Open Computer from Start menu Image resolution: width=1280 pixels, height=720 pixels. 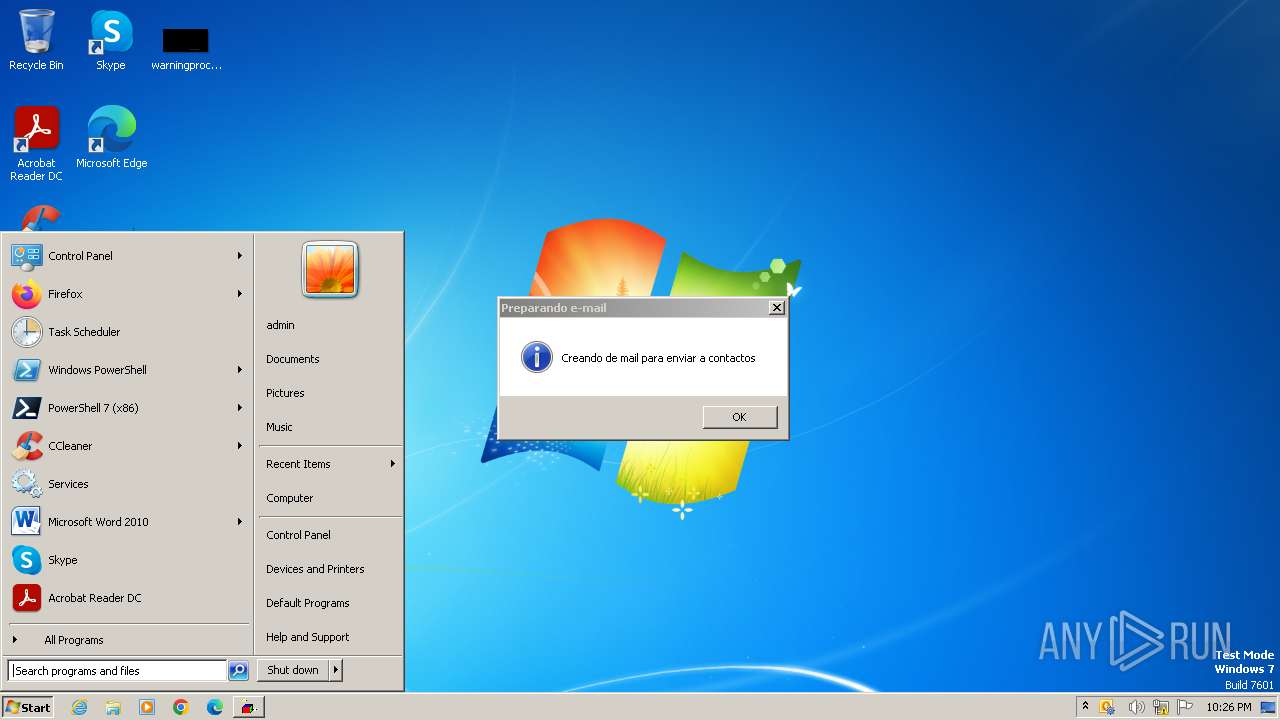click(x=290, y=498)
